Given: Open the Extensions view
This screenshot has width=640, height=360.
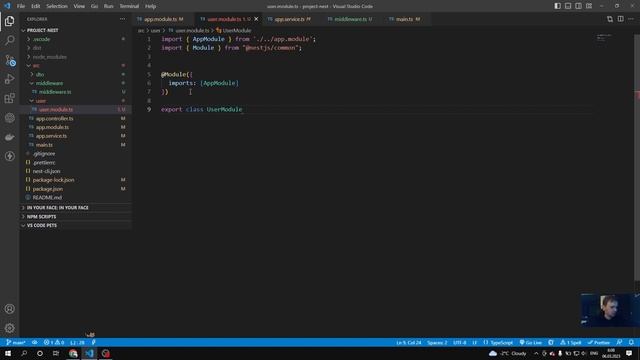Looking at the screenshot, I should [x=9, y=98].
